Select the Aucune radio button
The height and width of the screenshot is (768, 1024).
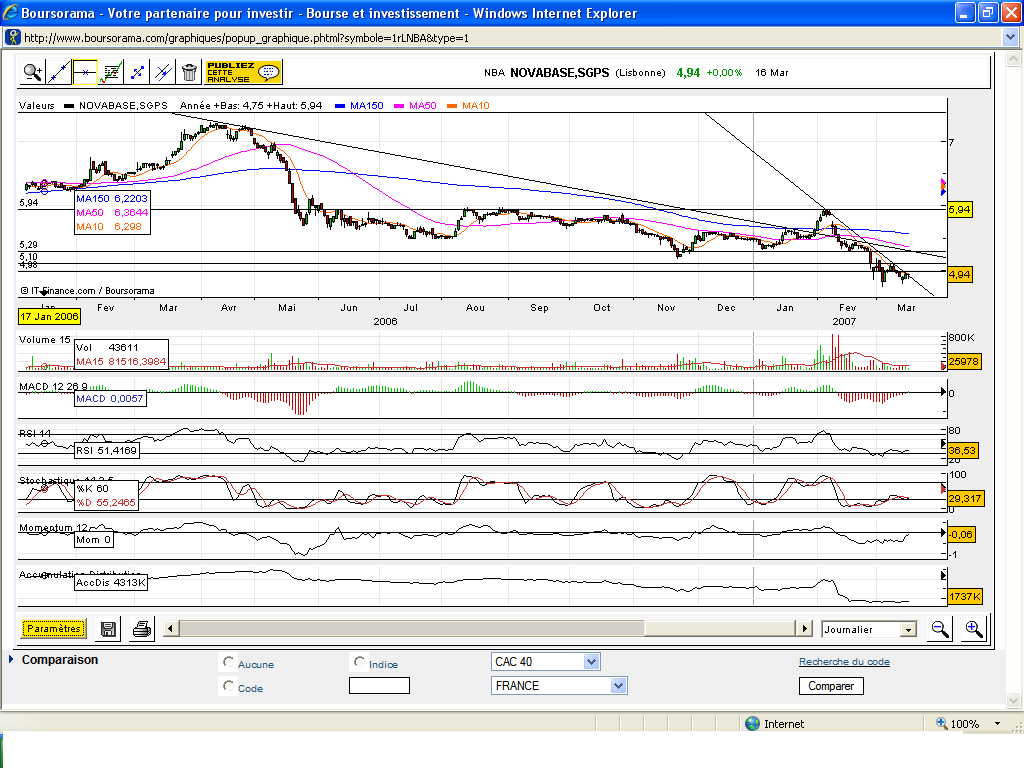click(x=229, y=662)
